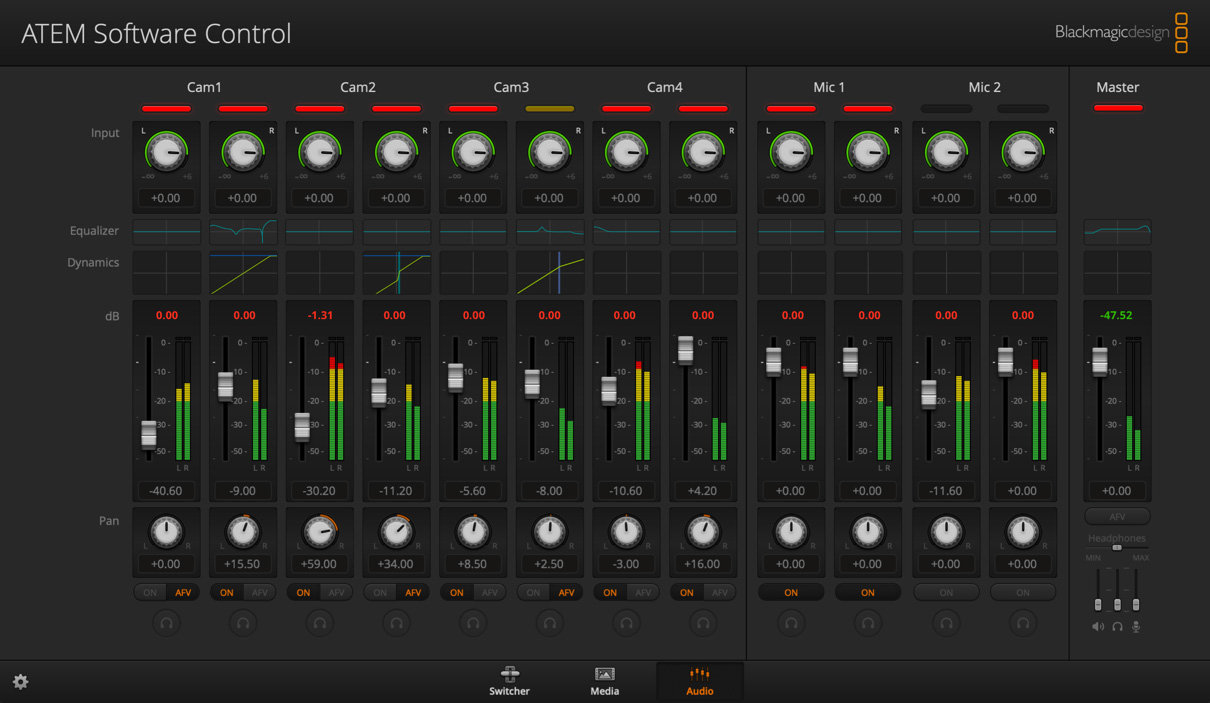Screen dimensions: 1210x703
Task: Click the microphone icon below the Master faders
Action: coord(1136,627)
